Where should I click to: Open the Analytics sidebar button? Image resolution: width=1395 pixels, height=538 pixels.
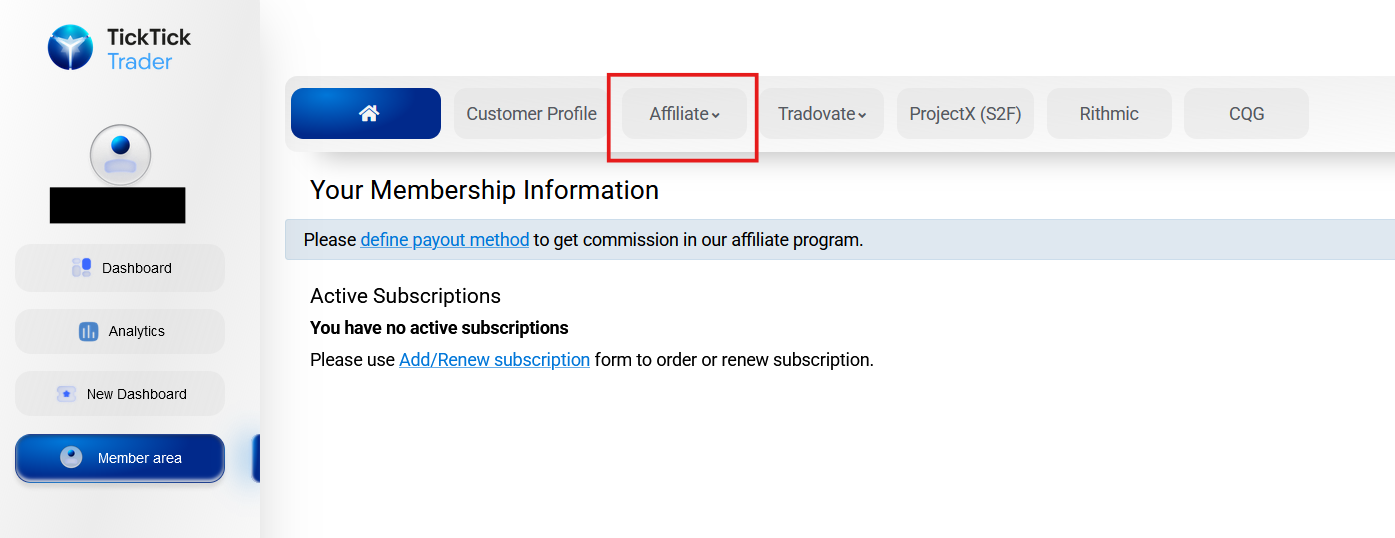[x=120, y=331]
